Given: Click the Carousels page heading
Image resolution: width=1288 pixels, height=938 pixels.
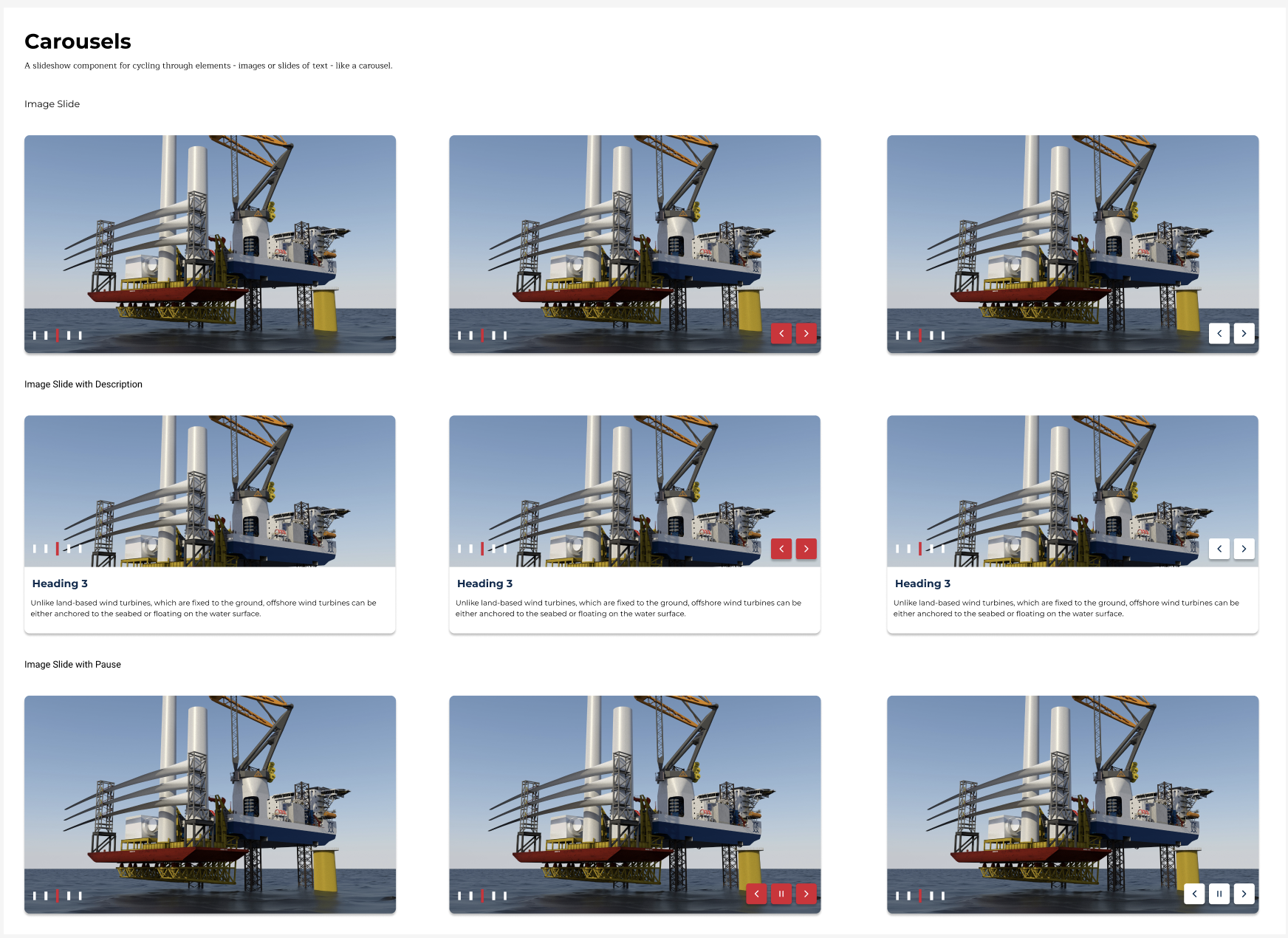Looking at the screenshot, I should click(x=78, y=41).
